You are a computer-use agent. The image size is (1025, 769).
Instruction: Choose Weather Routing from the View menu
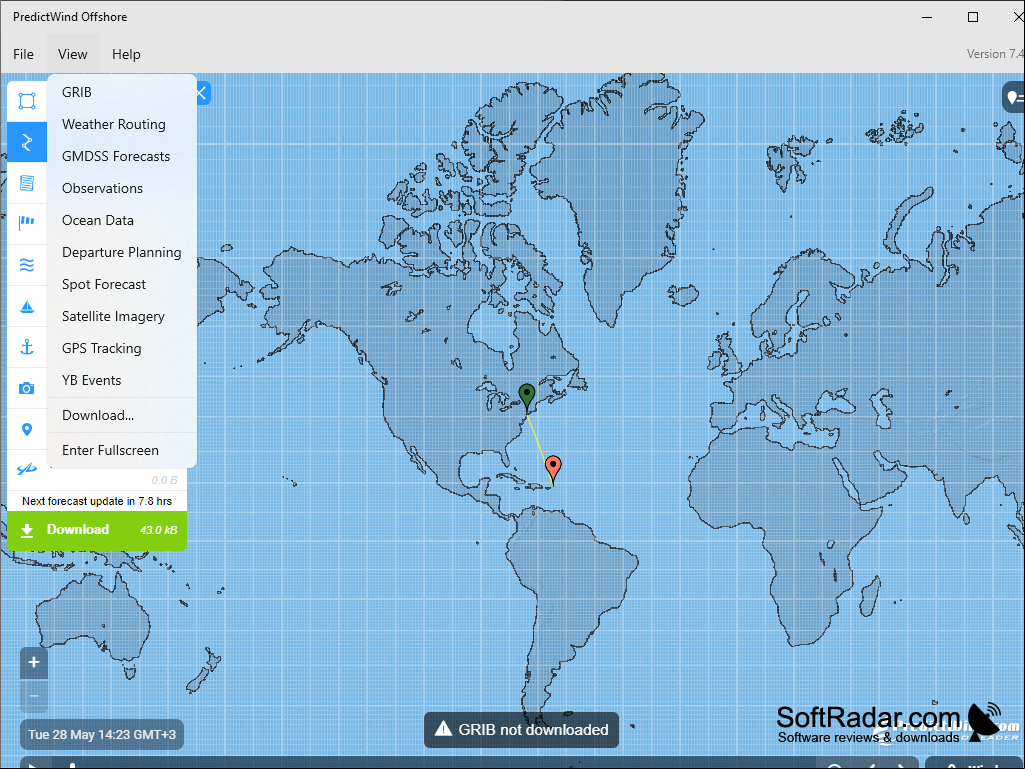click(122, 124)
